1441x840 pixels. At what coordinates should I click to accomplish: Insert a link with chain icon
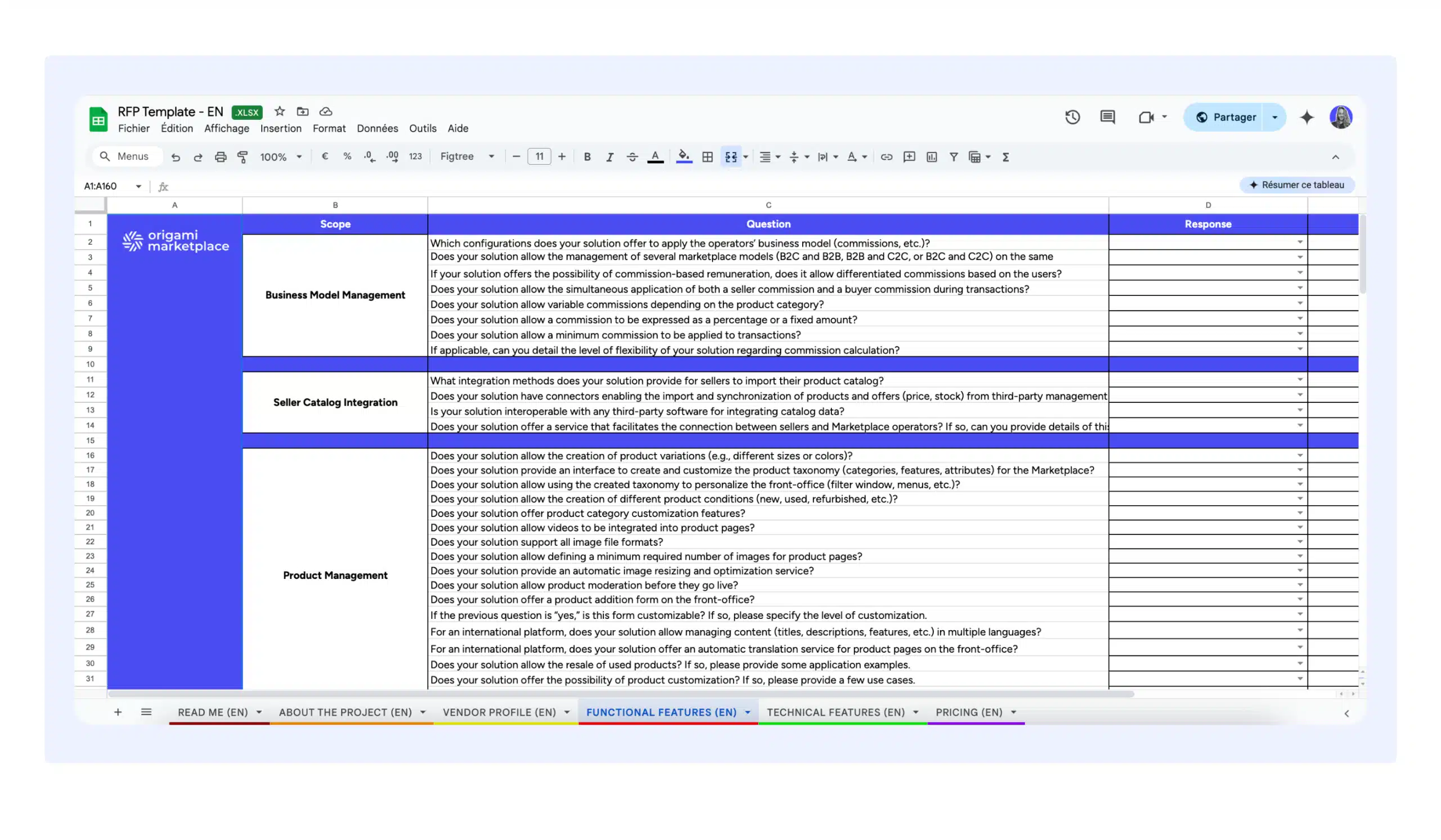click(x=887, y=157)
